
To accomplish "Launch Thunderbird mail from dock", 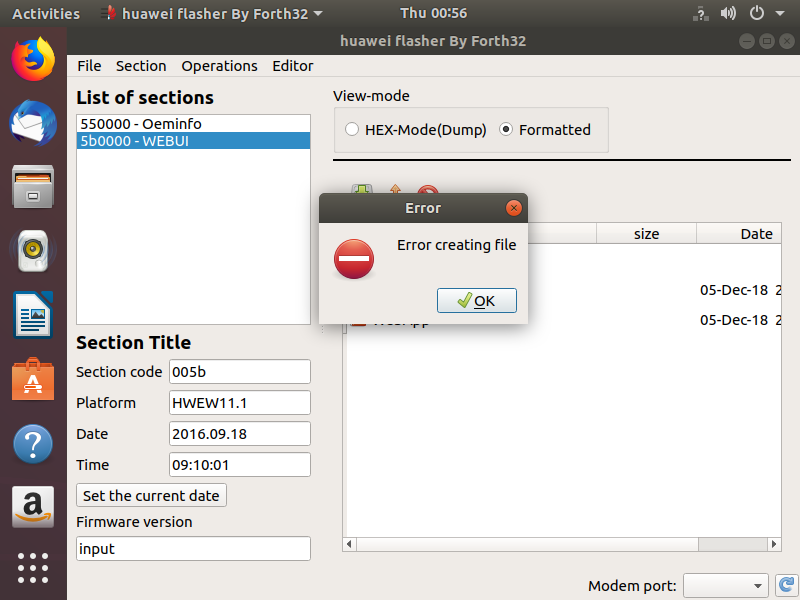I will (x=33, y=123).
